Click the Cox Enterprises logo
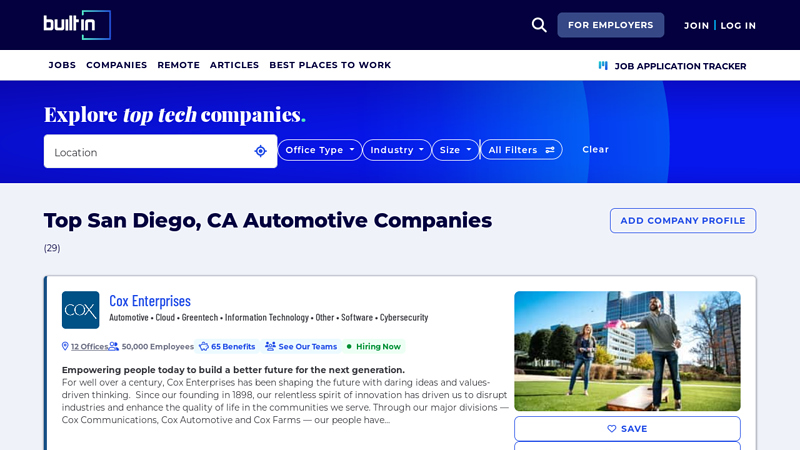800x450 pixels. pos(81,310)
